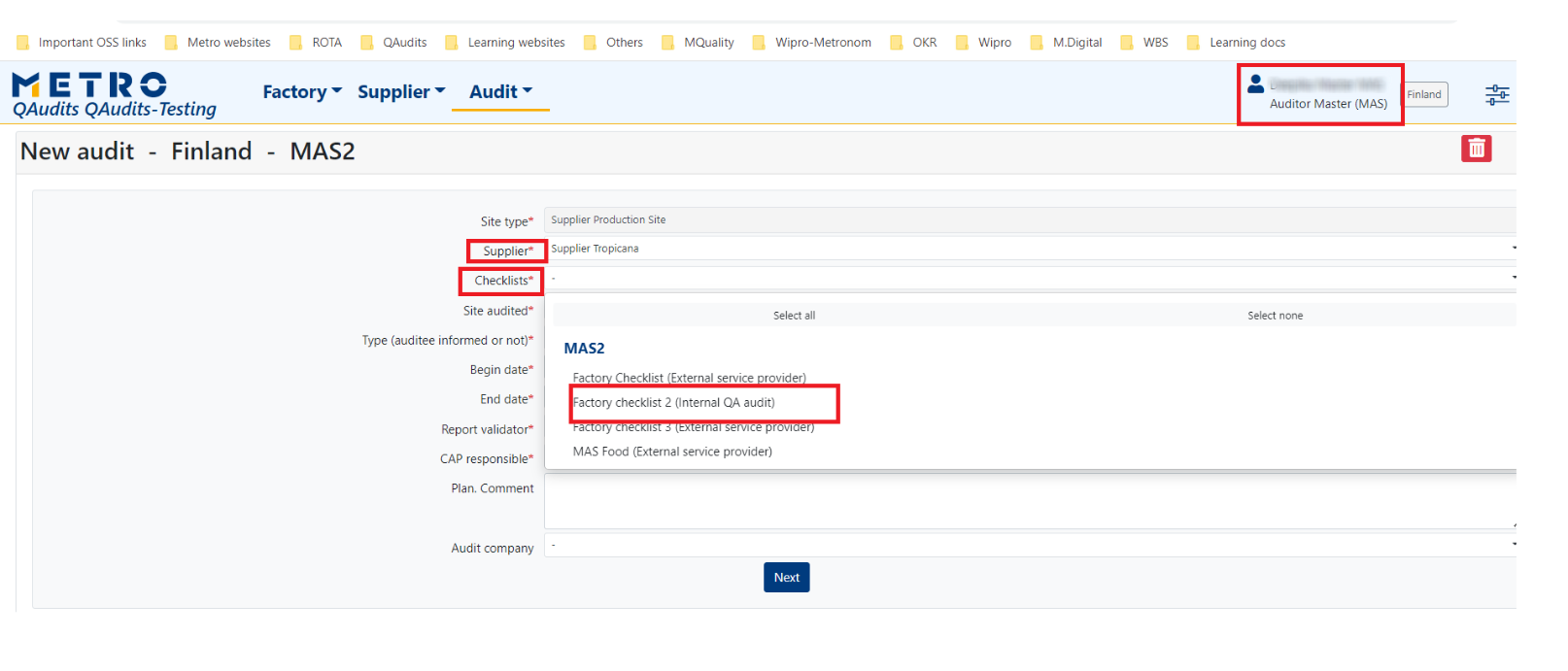
Task: Click the red trash delete icon
Action: pyautogui.click(x=1476, y=149)
